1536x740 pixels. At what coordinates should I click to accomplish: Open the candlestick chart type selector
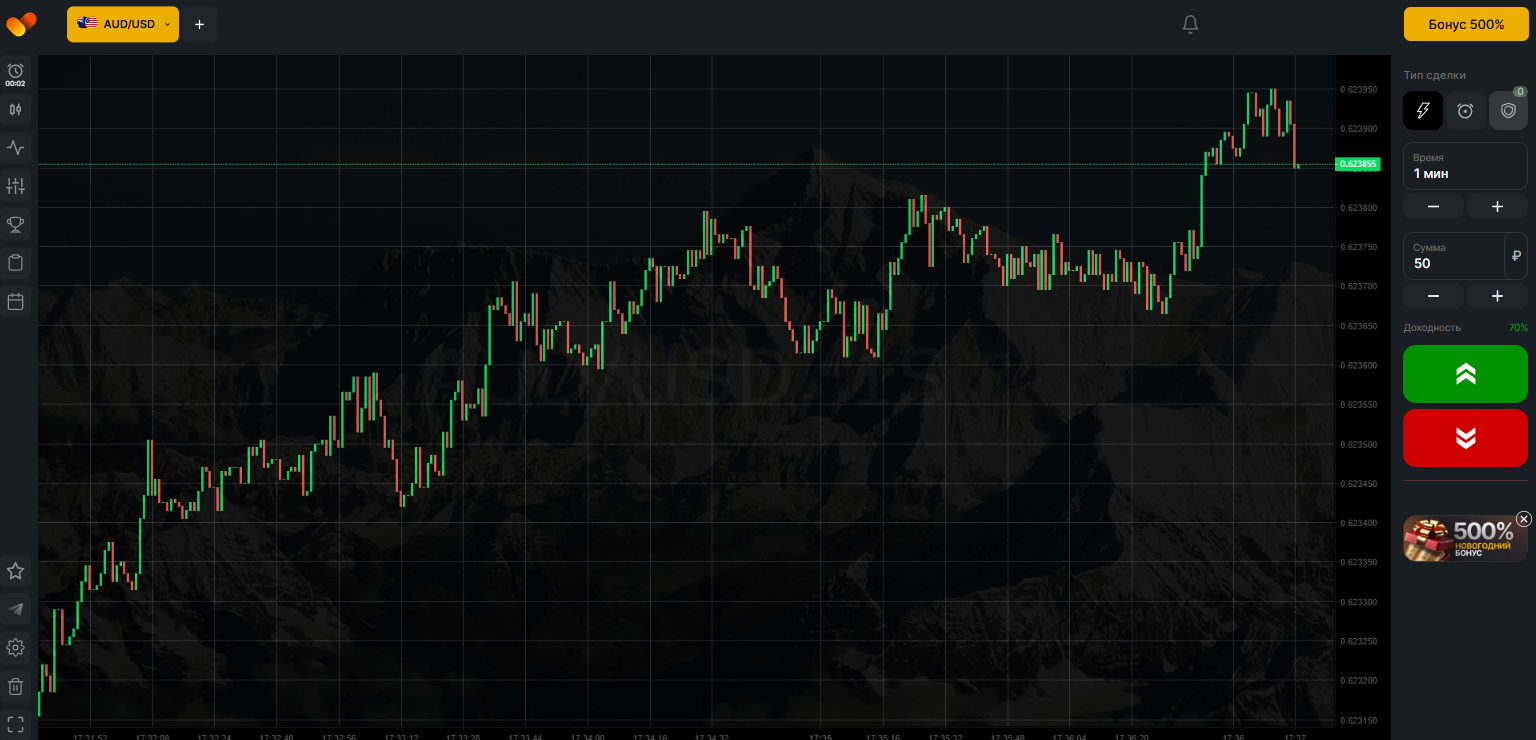15,109
